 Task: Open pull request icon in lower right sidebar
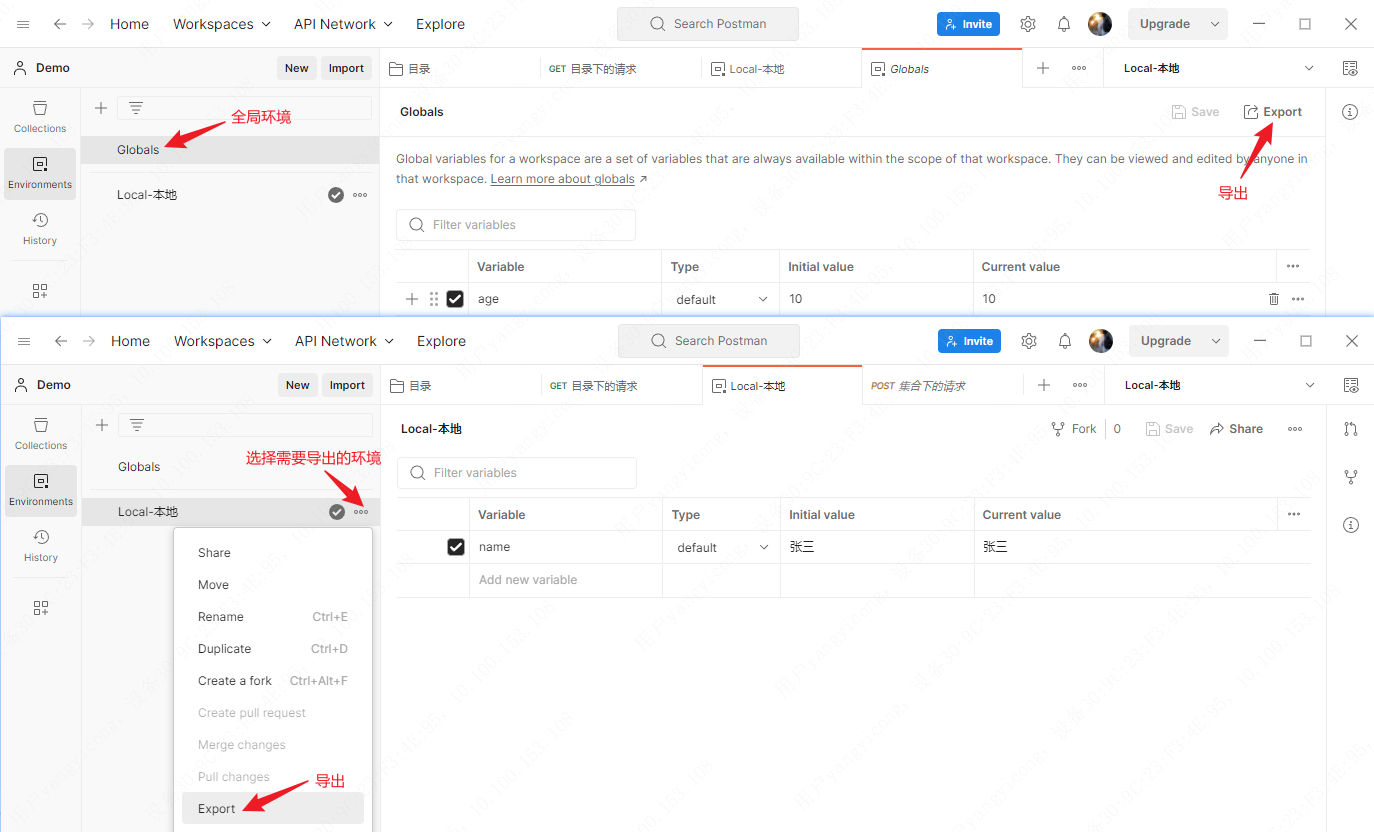1351,429
